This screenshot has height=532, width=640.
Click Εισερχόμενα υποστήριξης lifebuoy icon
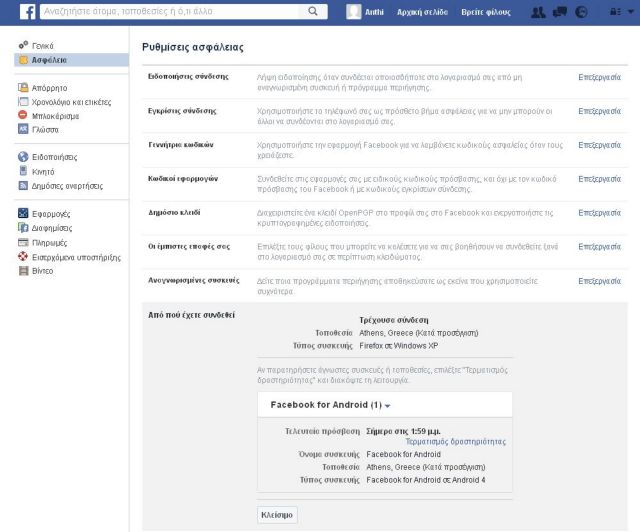pos(23,256)
